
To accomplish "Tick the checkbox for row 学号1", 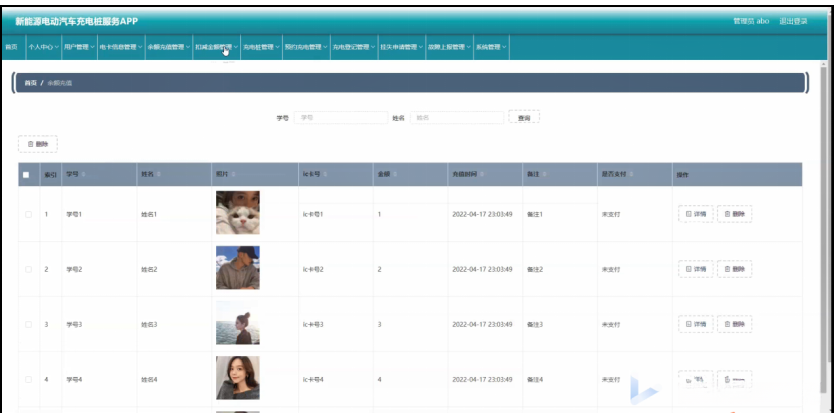I will click(x=28, y=214).
